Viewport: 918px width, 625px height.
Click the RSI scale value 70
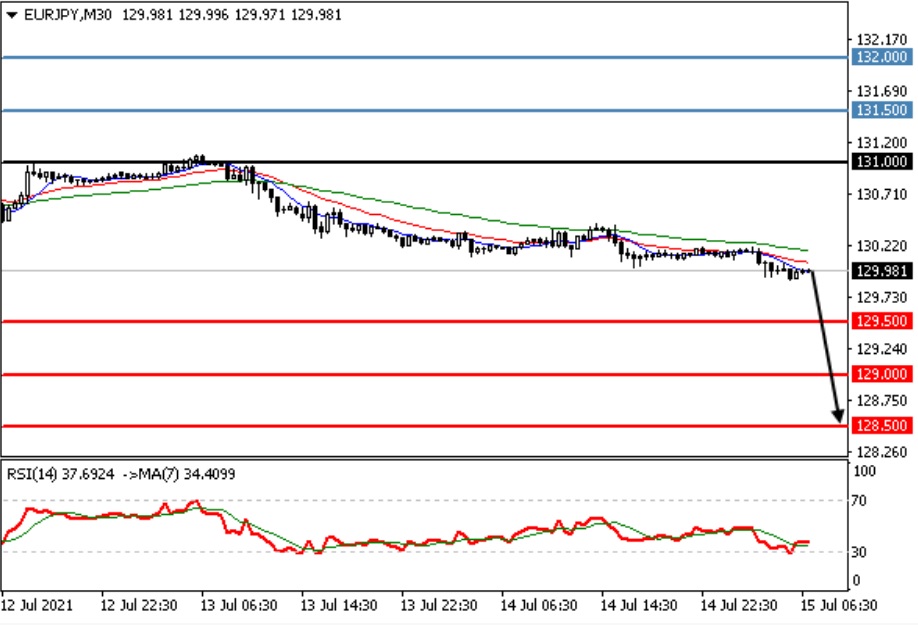[859, 501]
